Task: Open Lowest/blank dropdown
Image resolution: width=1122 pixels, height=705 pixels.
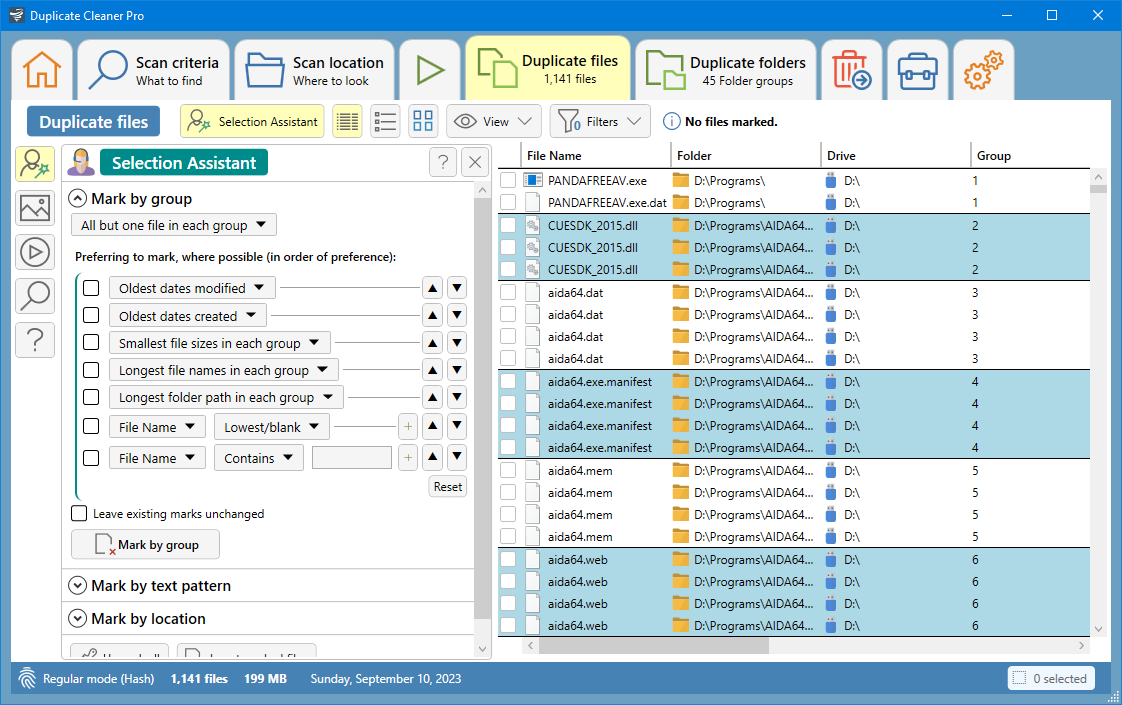Action: (272, 427)
